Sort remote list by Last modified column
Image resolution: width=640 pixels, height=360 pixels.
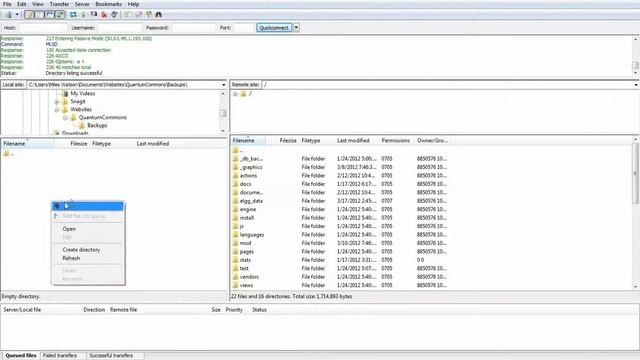pos(353,140)
